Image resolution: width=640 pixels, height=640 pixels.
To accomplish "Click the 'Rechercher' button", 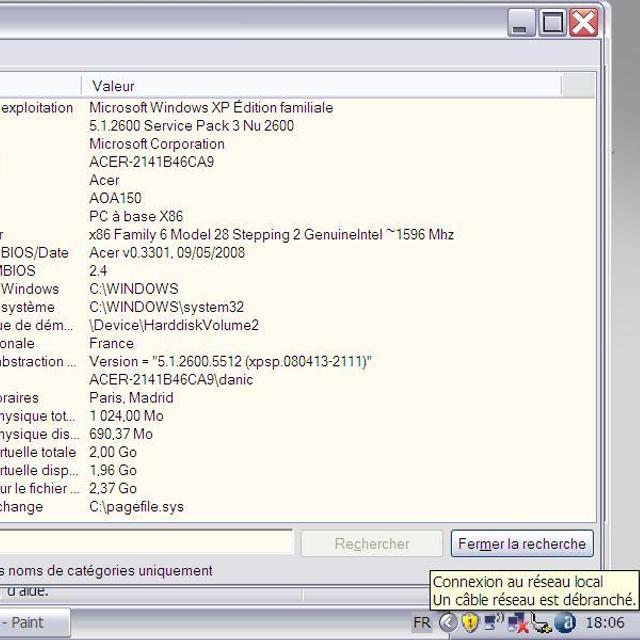I will [x=372, y=544].
